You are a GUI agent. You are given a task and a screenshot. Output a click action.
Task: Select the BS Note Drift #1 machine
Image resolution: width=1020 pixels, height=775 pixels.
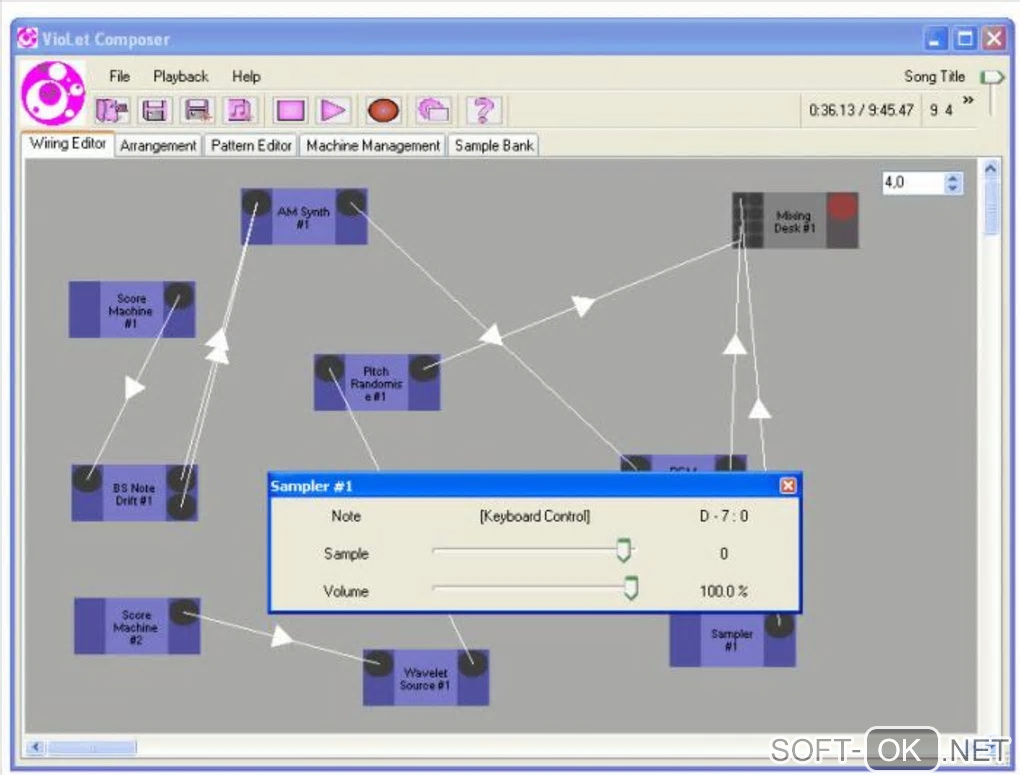(134, 493)
